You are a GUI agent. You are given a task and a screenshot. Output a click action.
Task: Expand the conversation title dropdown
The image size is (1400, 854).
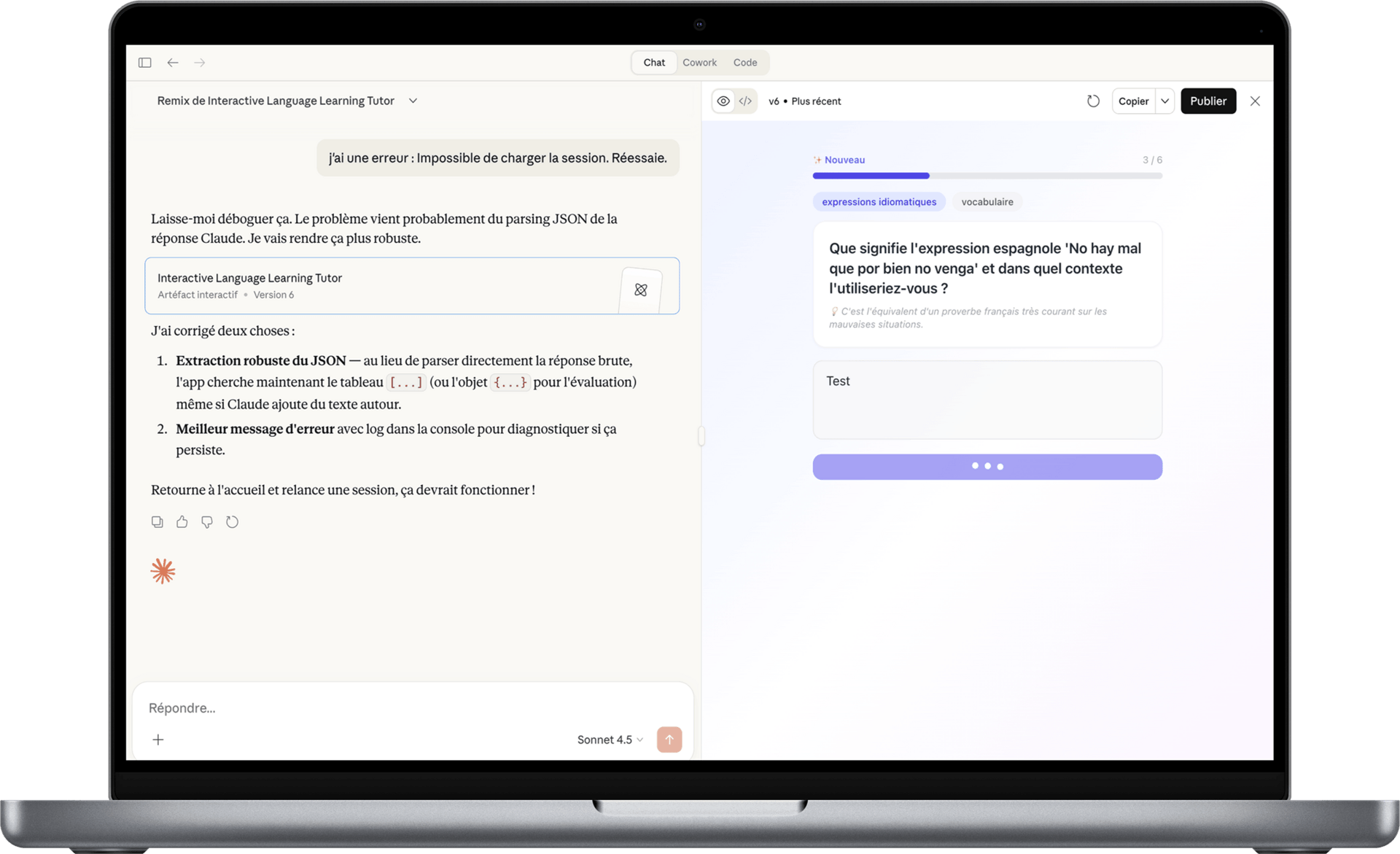[x=413, y=101]
